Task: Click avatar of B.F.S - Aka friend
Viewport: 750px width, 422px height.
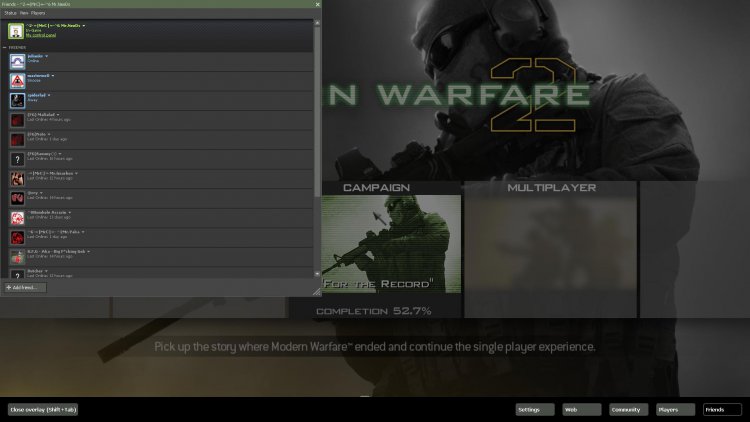Action: click(x=17, y=257)
